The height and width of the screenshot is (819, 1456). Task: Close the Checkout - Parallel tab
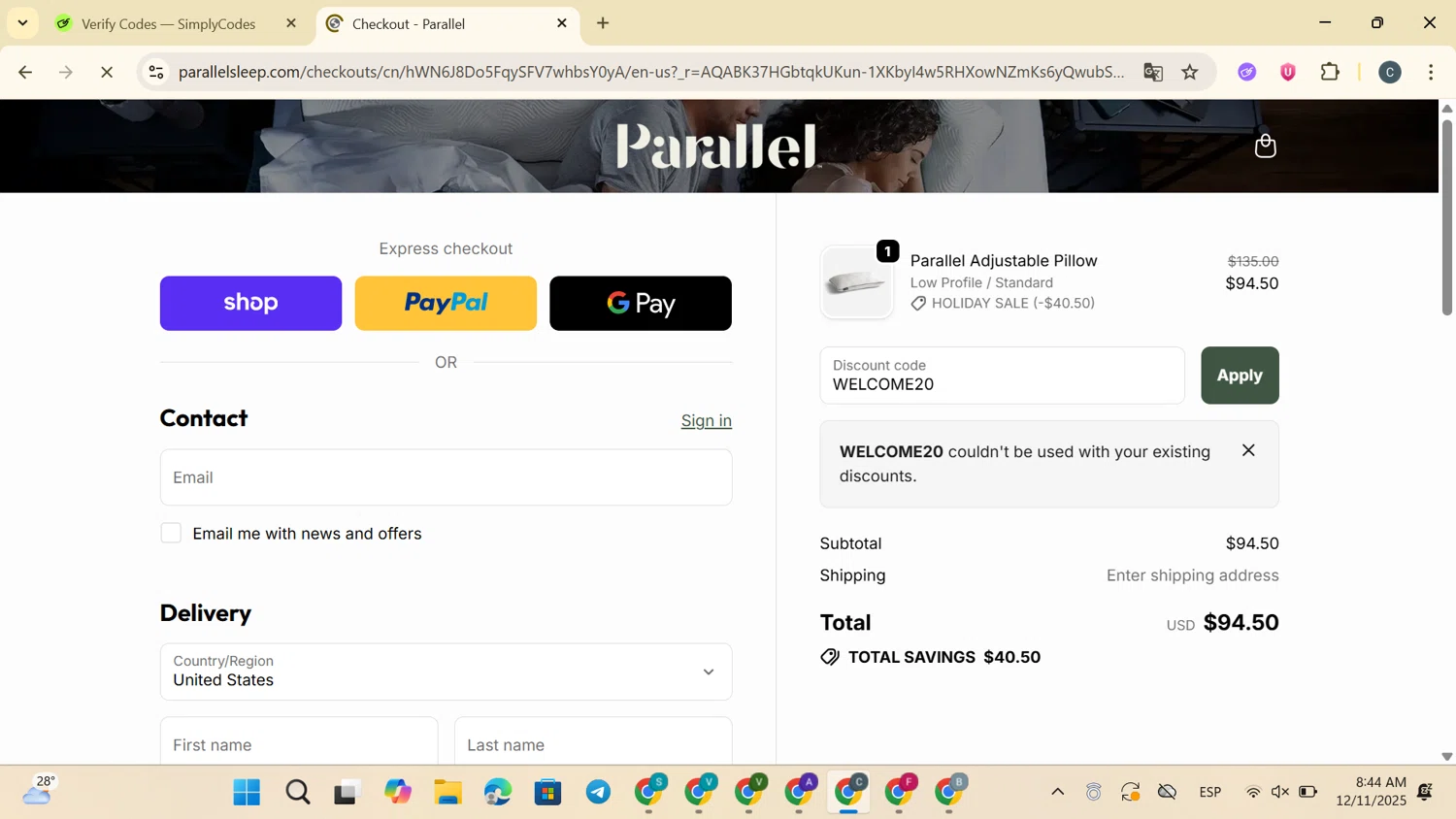[562, 23]
